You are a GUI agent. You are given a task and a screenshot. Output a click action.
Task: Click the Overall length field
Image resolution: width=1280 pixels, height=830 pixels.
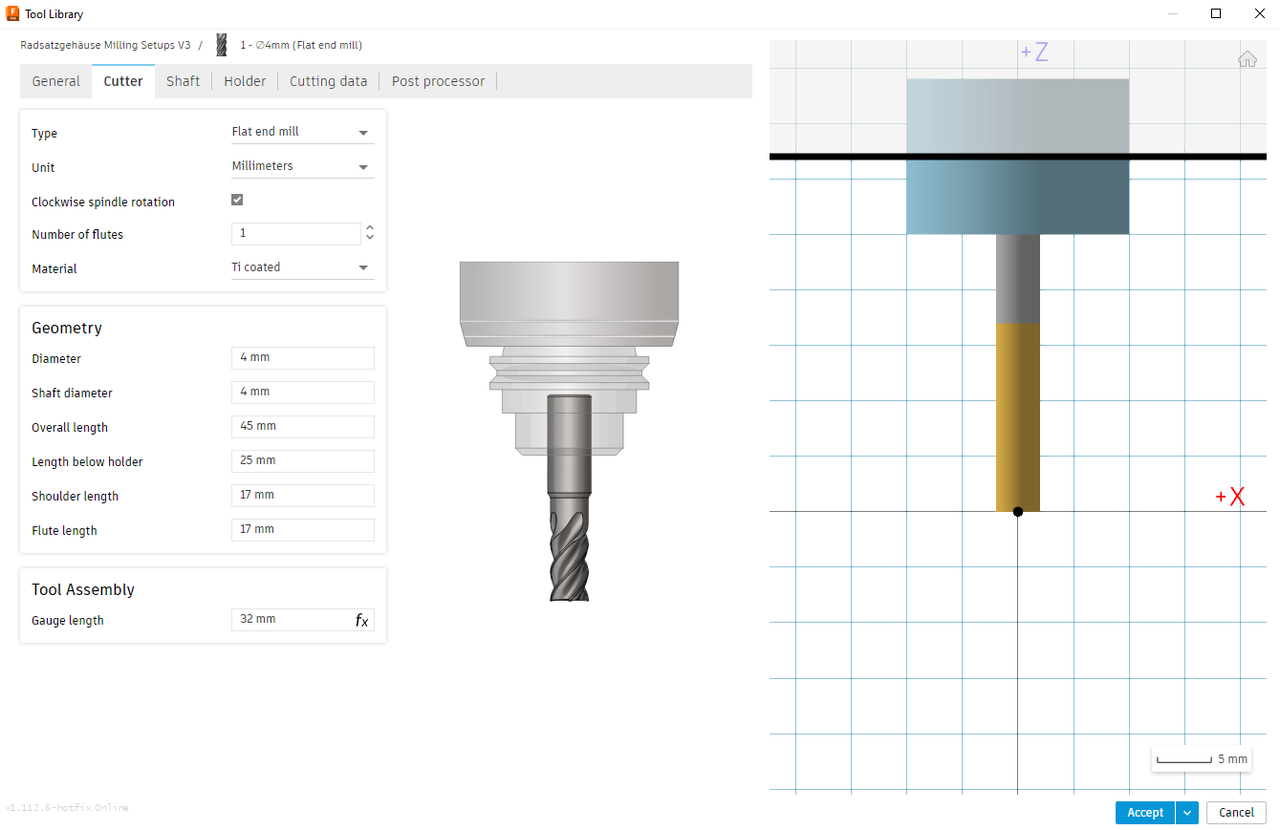click(302, 427)
